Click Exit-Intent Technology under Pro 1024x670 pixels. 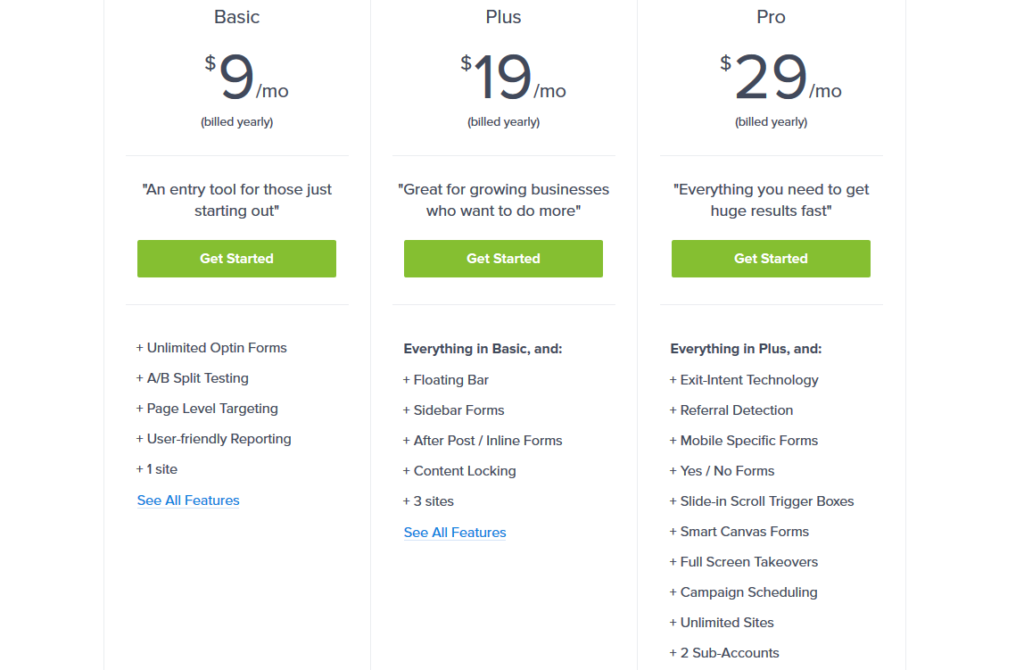[744, 380]
